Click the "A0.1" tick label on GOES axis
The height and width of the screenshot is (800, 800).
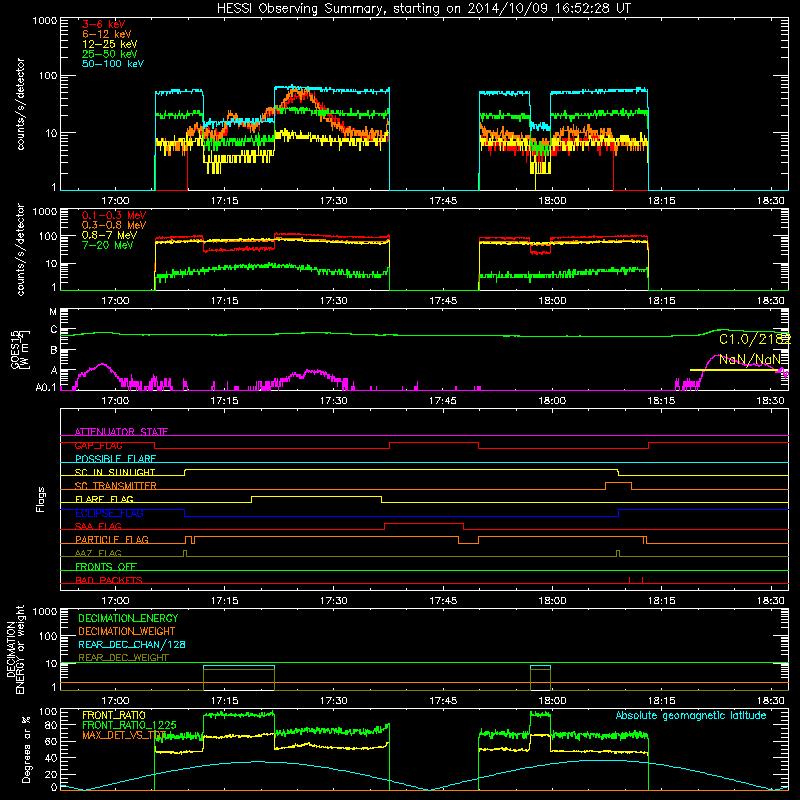[46, 387]
